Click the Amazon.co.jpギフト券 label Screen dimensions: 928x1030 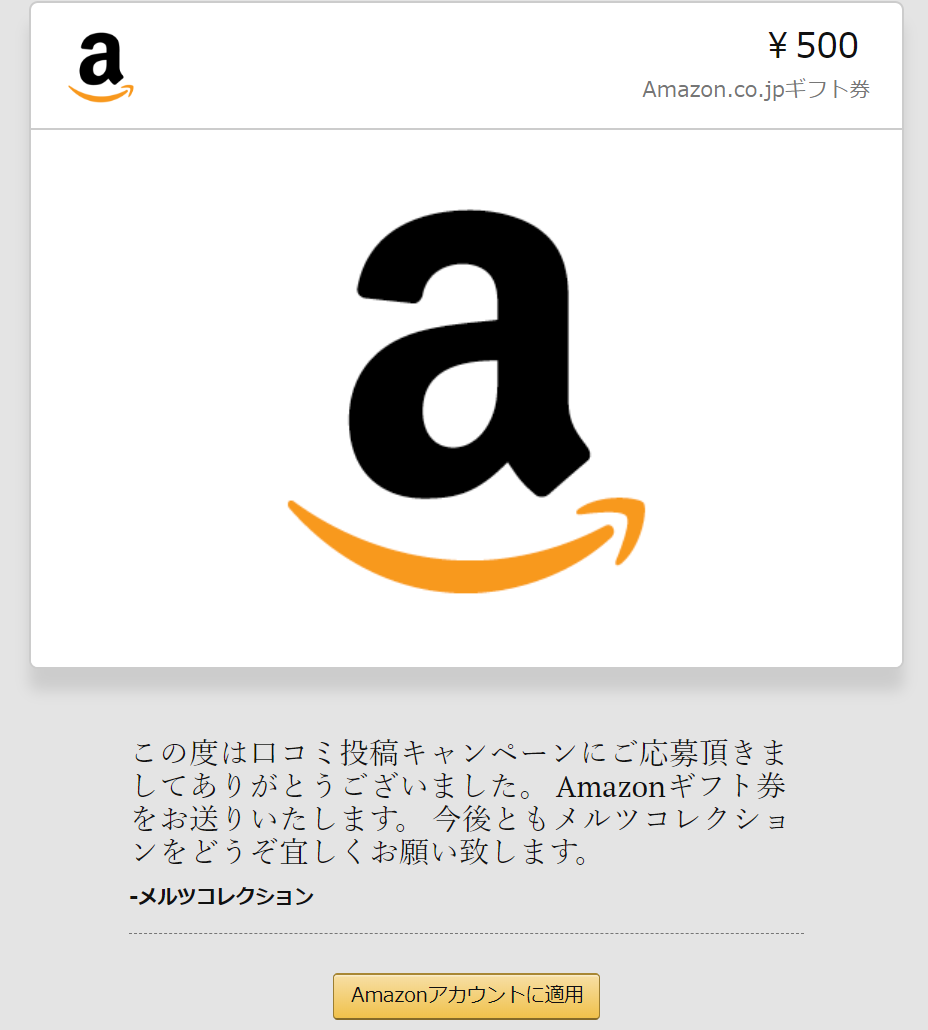[x=756, y=89]
